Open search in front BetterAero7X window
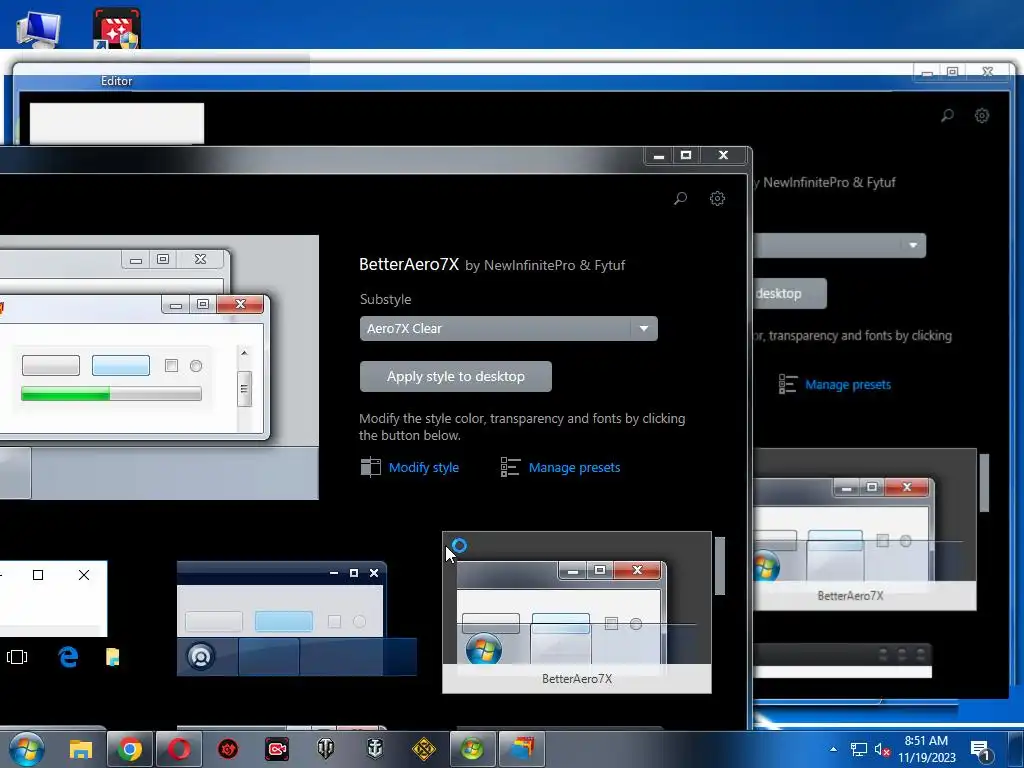Image resolution: width=1024 pixels, height=768 pixels. click(680, 198)
